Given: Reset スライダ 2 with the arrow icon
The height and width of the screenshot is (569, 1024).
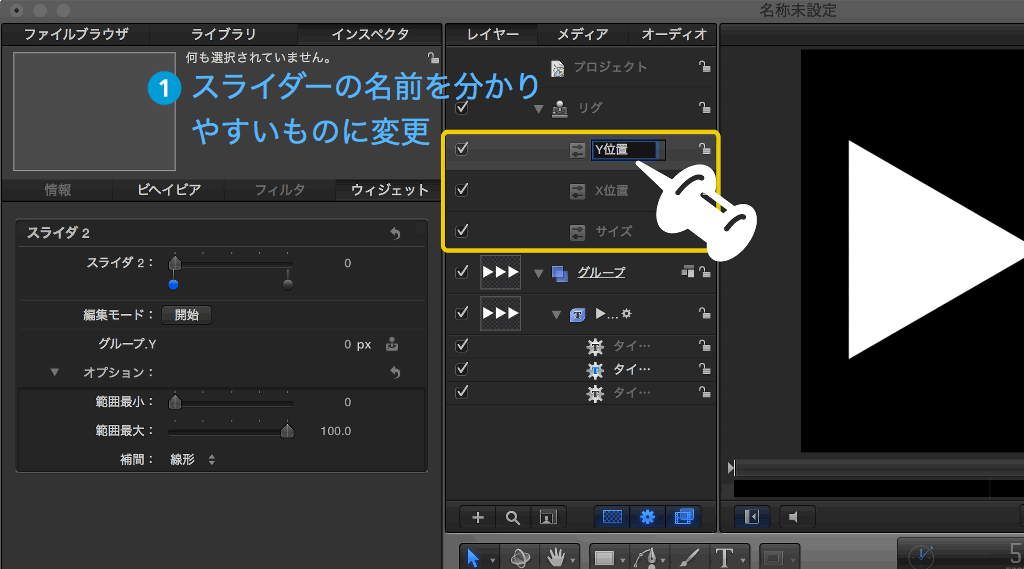Looking at the screenshot, I should click(395, 233).
